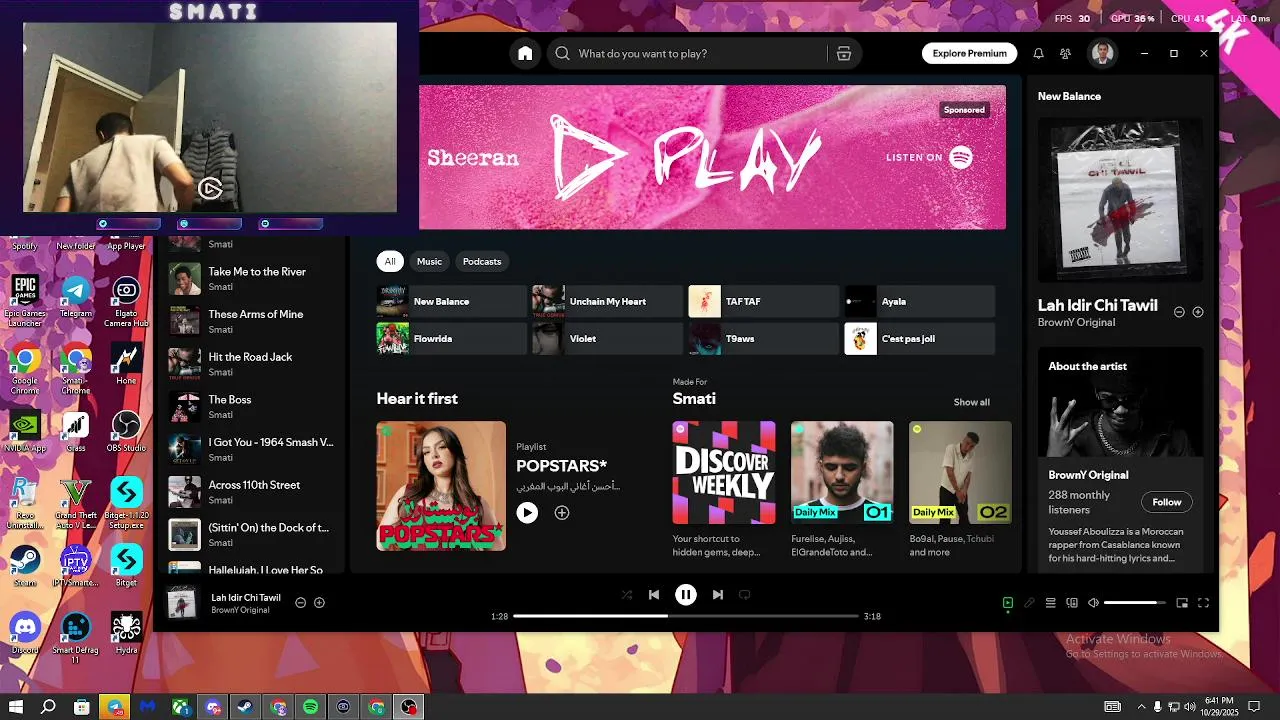Viewport: 1280px width, 720px height.
Task: Open Friend Activity icon
Action: click(1065, 54)
